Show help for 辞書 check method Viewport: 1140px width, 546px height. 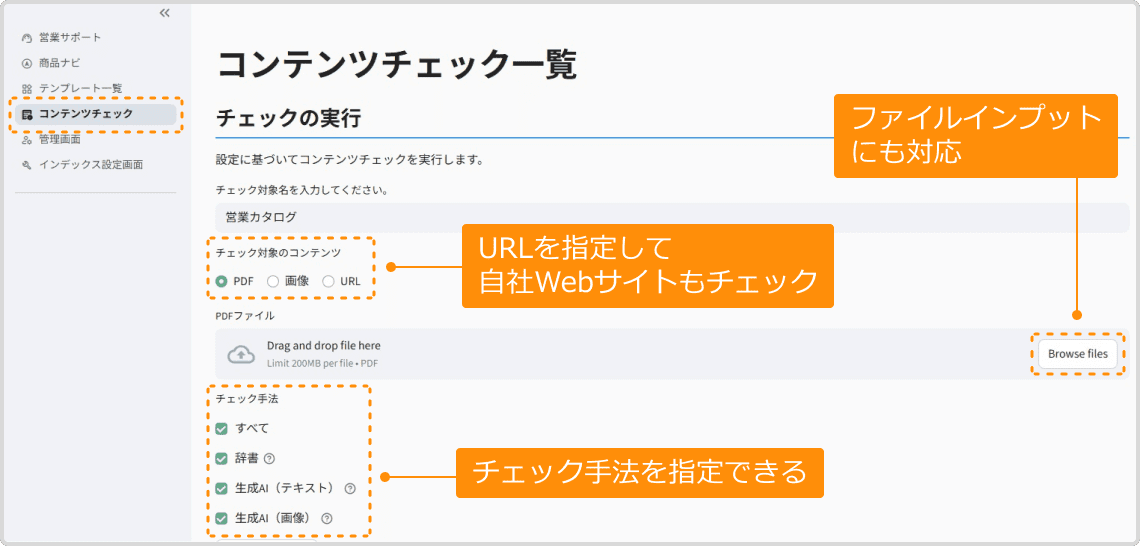click(269, 459)
